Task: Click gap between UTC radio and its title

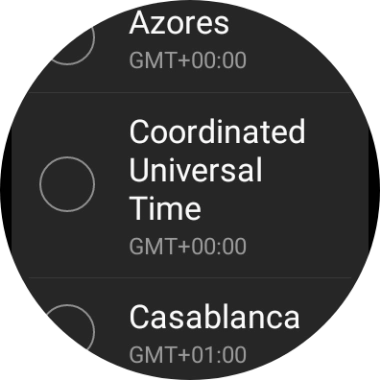Action: tap(112, 184)
